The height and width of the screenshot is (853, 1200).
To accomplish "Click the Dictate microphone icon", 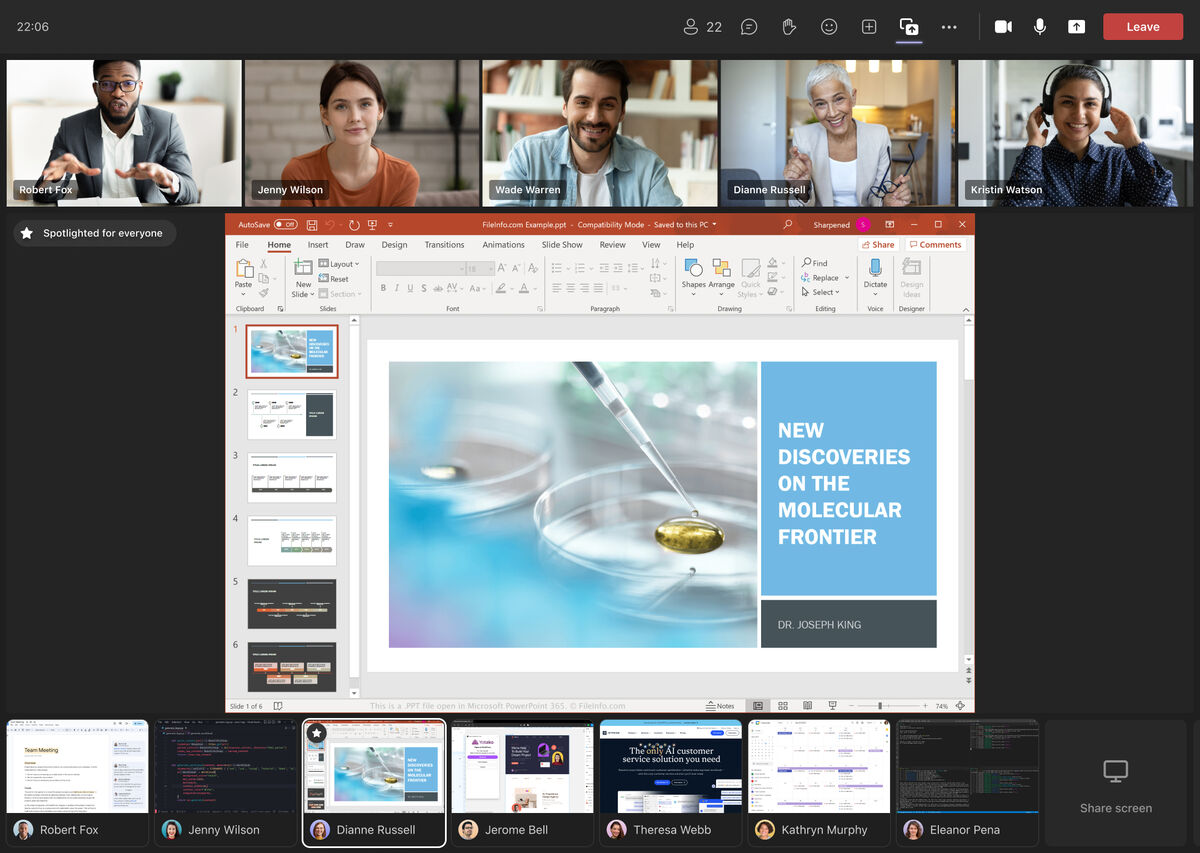I will click(875, 268).
